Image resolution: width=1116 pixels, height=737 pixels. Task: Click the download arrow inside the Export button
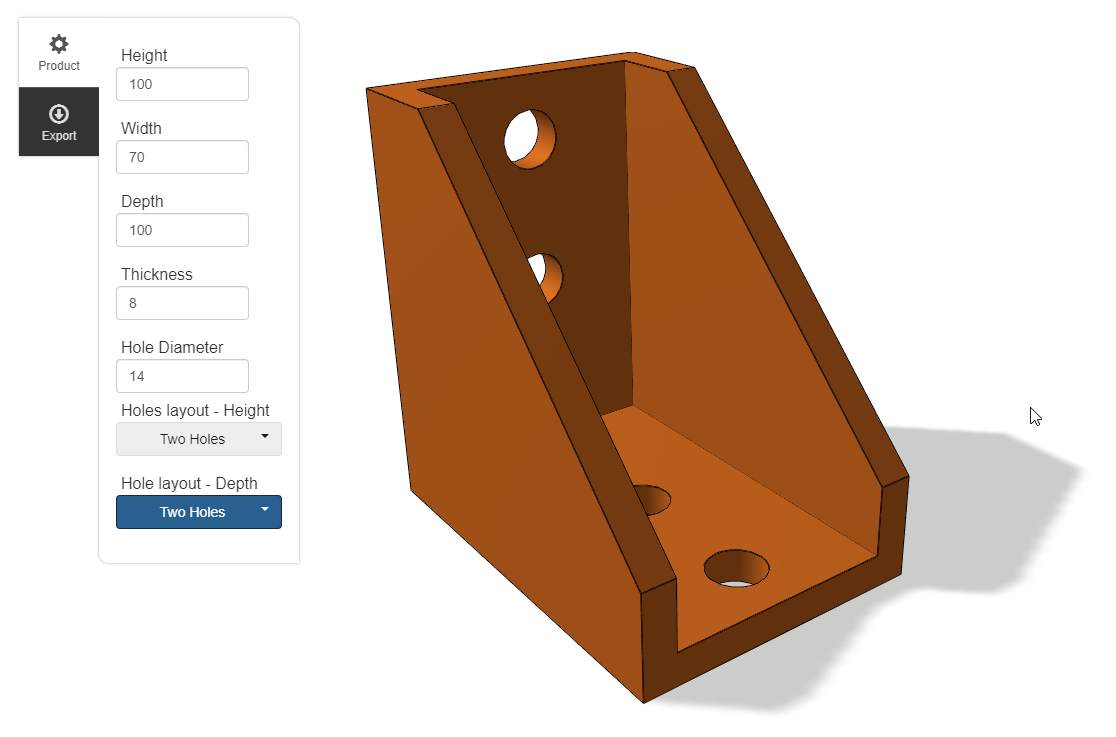coord(58,113)
